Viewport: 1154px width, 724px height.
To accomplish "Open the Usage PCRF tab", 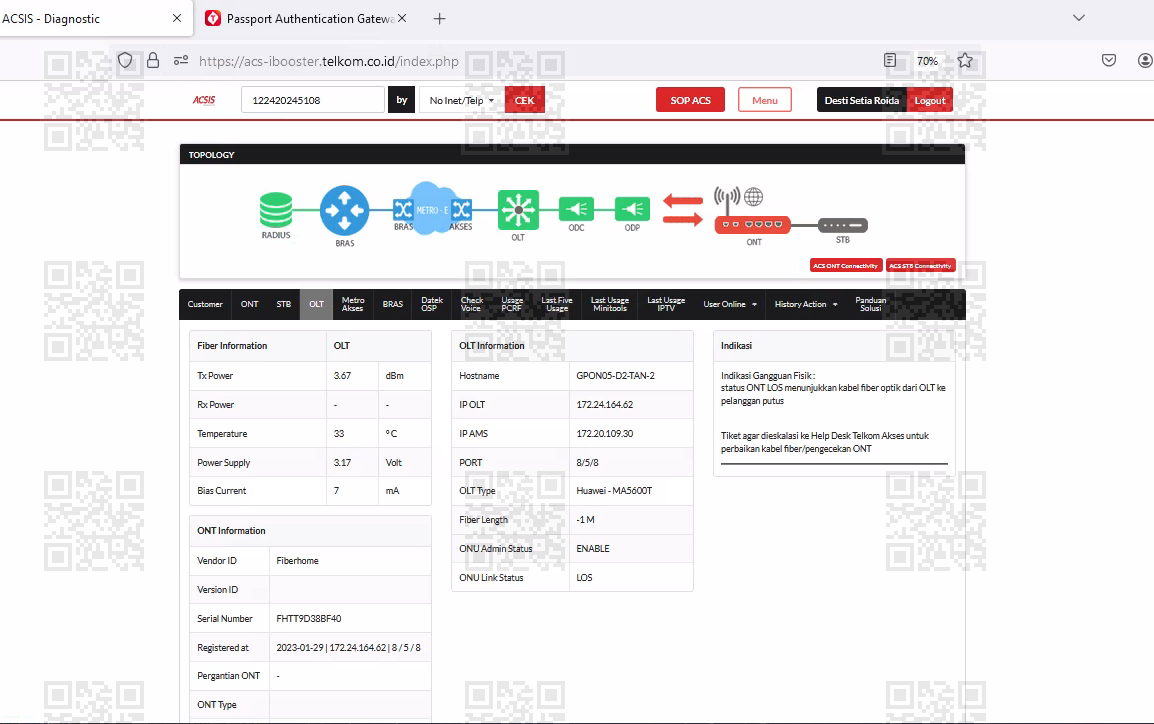I will [511, 304].
